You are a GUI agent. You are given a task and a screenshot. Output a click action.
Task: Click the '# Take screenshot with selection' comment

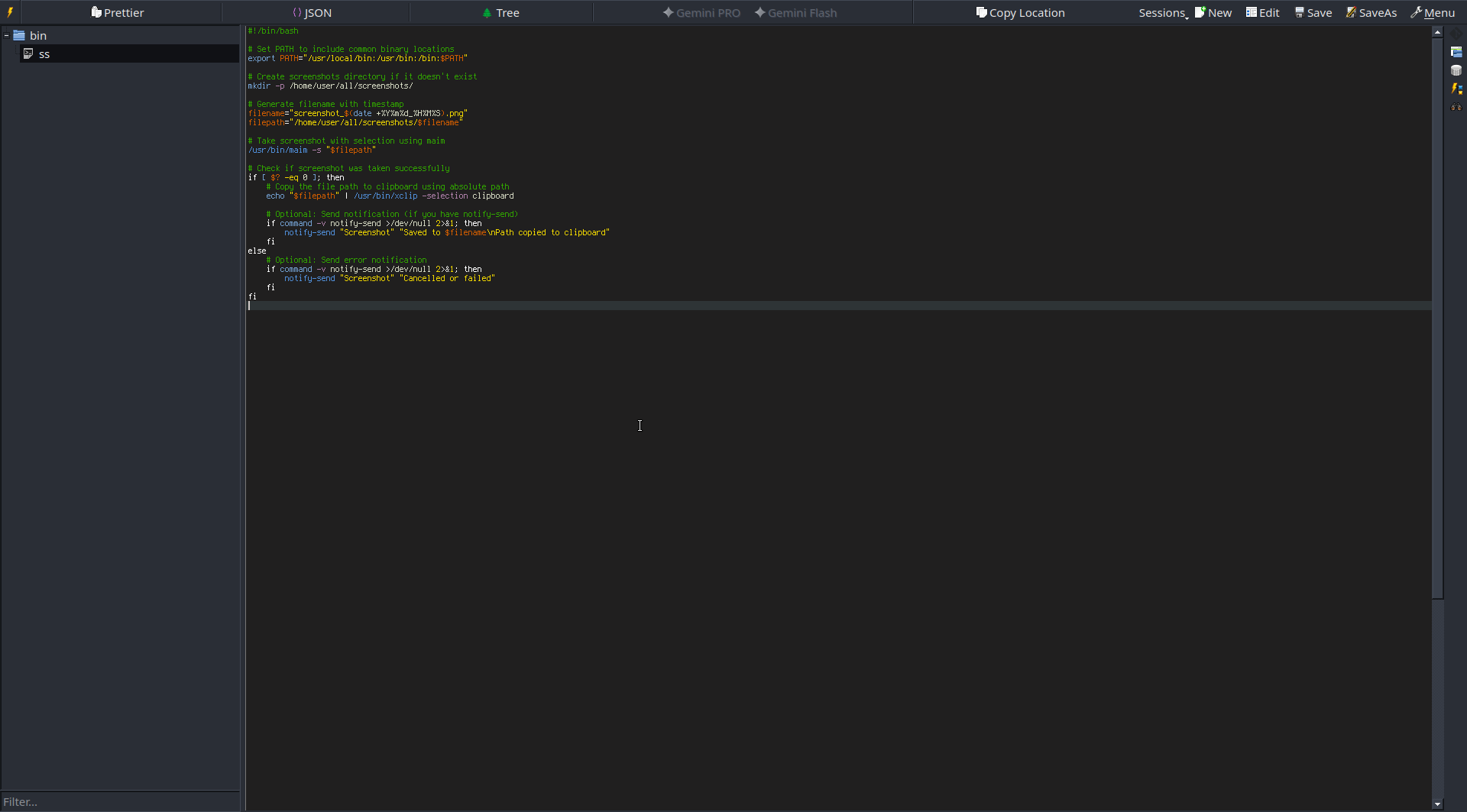pos(346,141)
